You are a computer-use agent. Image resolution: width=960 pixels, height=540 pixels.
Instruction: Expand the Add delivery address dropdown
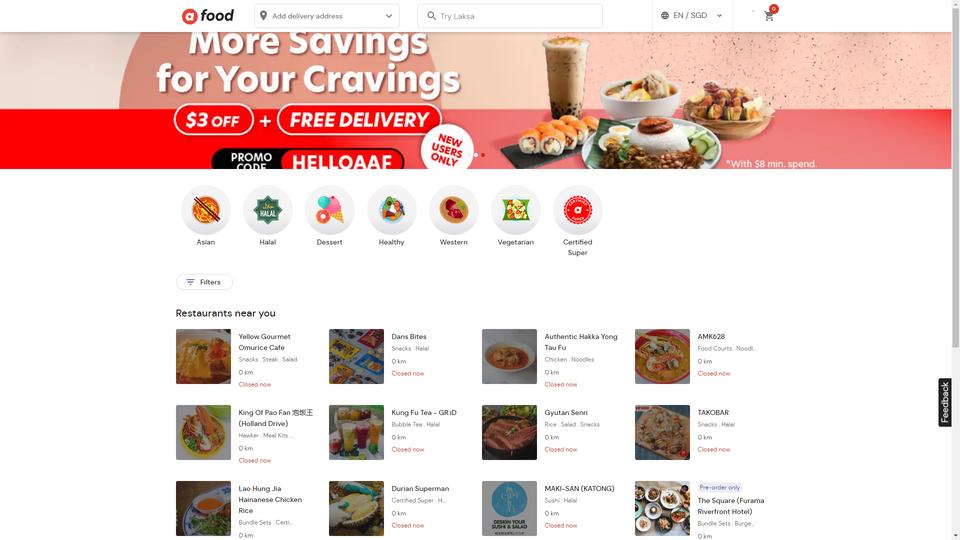click(x=326, y=16)
